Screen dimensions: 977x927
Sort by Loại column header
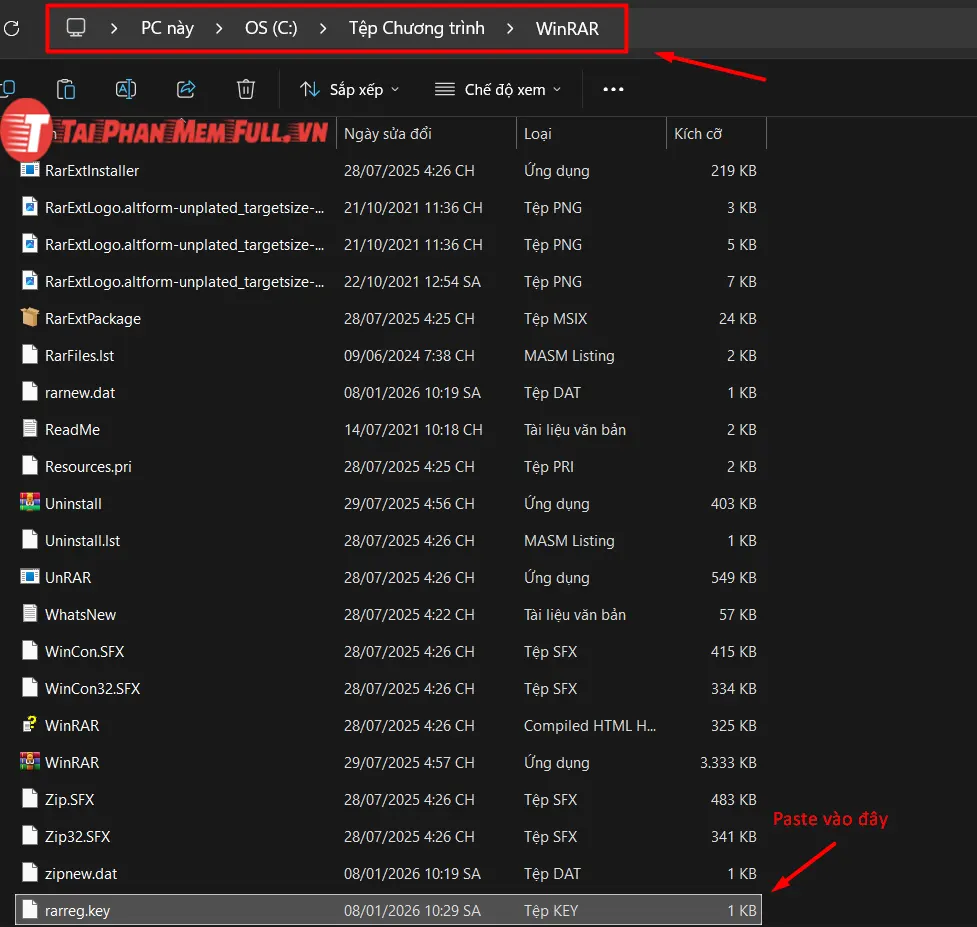pos(538,133)
